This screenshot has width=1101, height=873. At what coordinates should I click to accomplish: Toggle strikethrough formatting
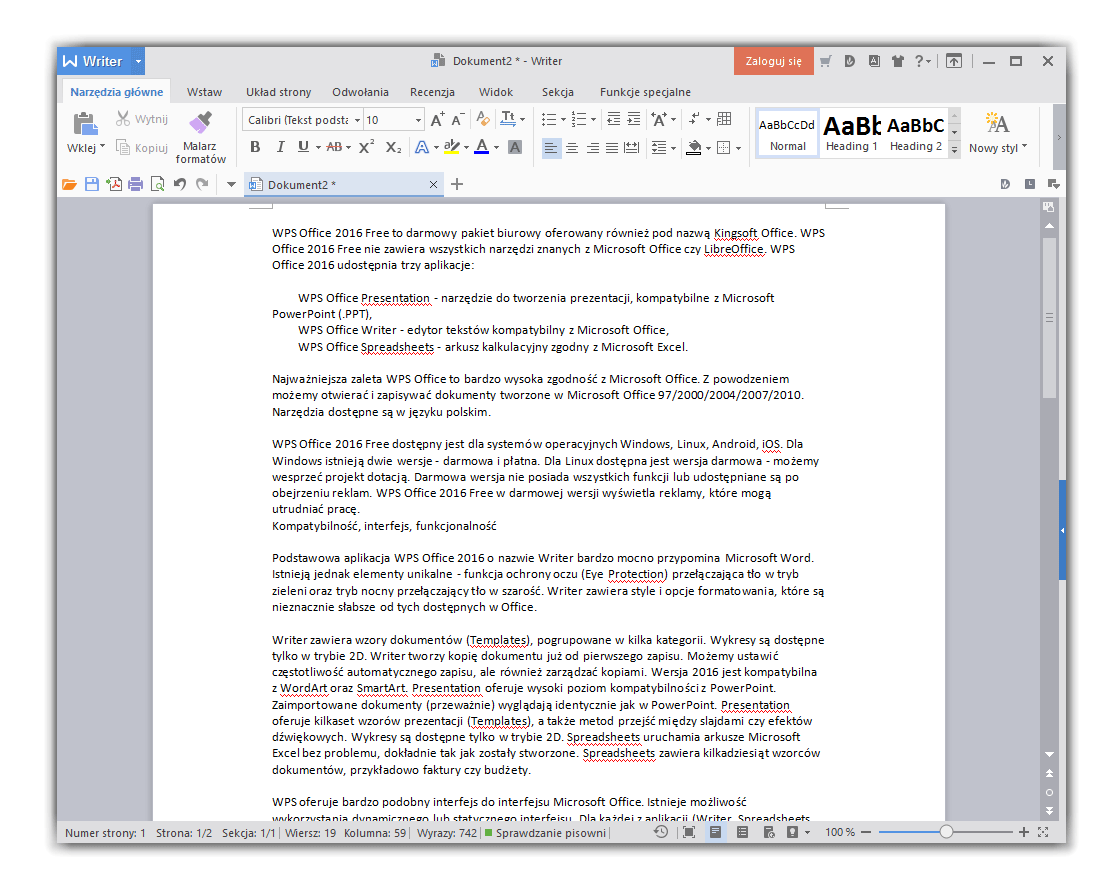tap(334, 147)
